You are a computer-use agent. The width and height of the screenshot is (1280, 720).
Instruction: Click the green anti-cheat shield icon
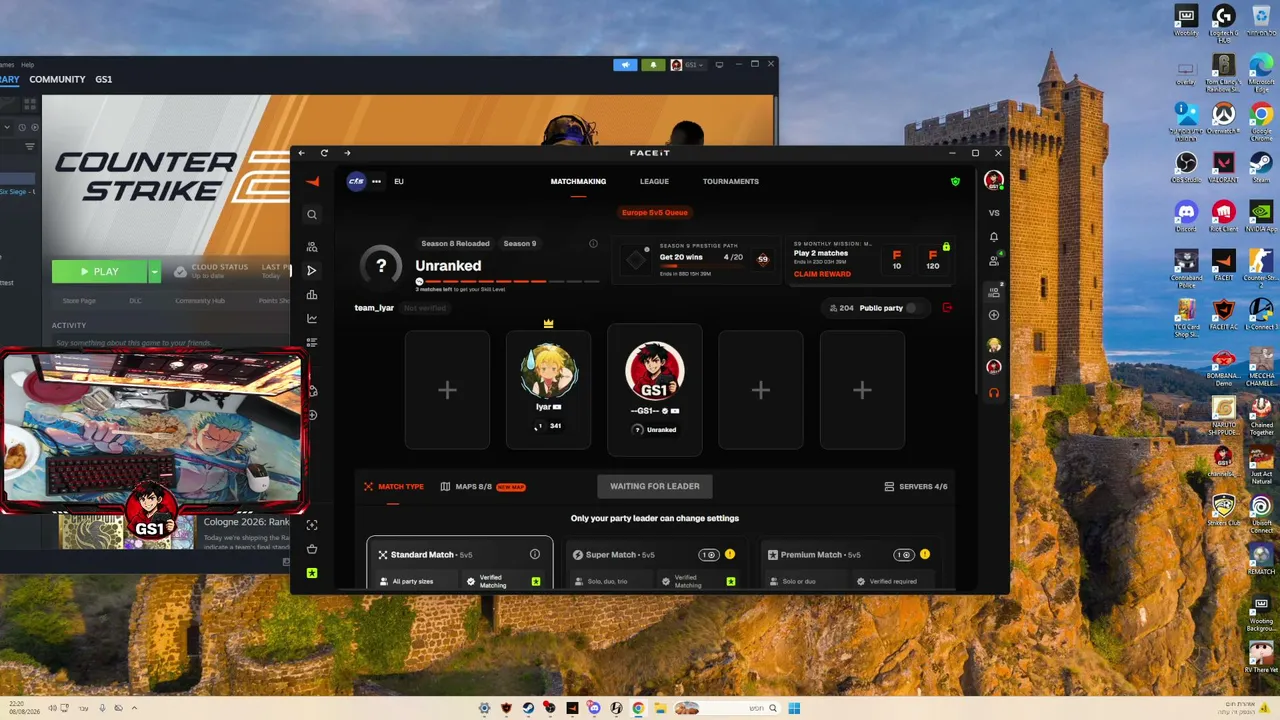tap(955, 182)
